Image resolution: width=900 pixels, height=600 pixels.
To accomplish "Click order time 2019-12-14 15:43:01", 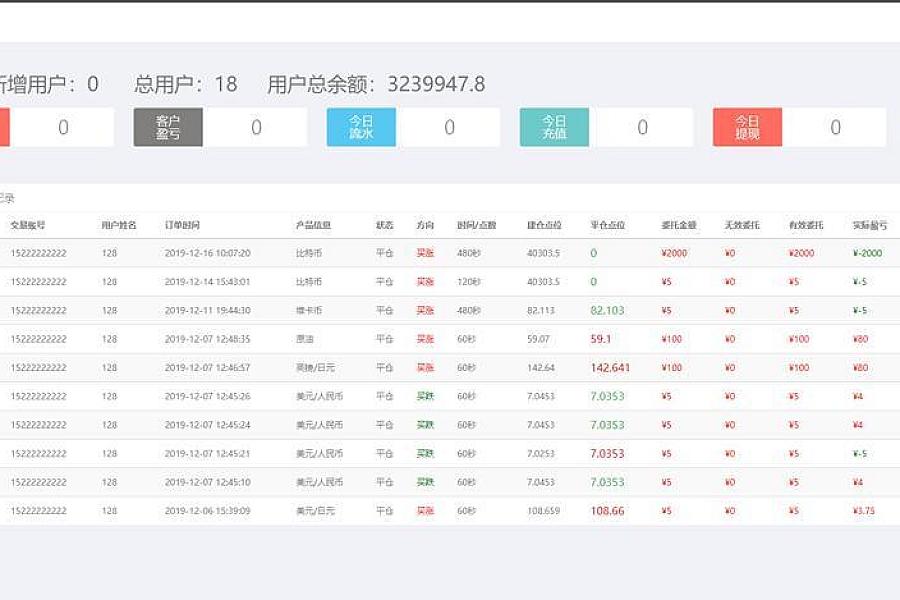I will coord(207,282).
